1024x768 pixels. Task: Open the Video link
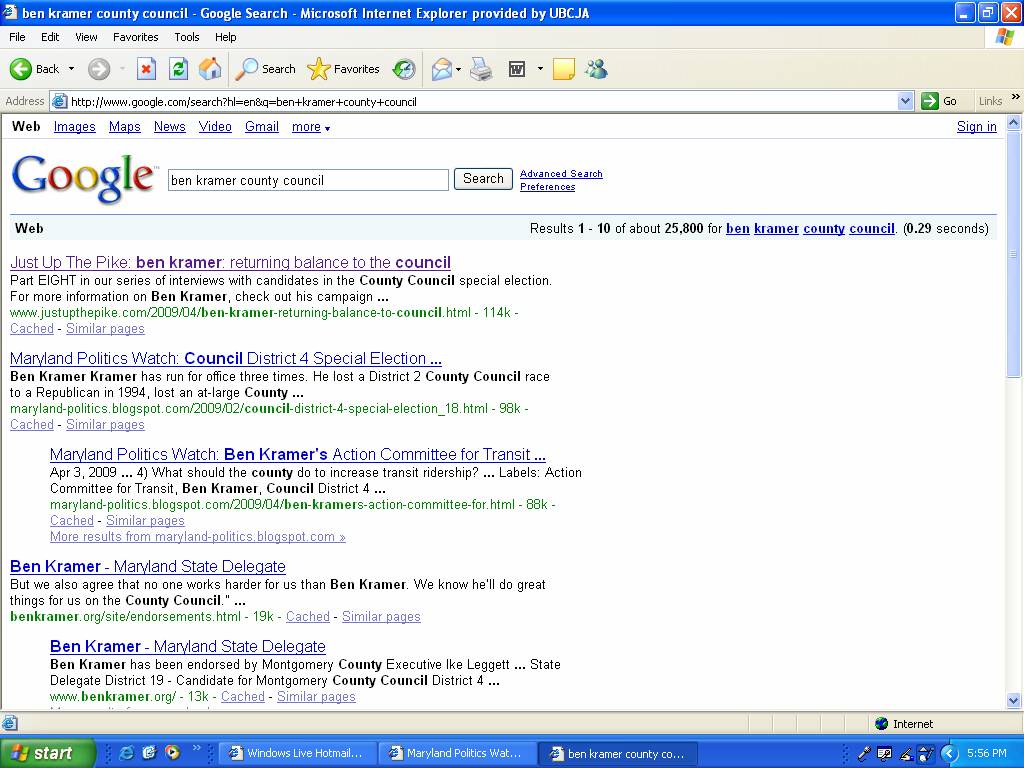(x=215, y=127)
